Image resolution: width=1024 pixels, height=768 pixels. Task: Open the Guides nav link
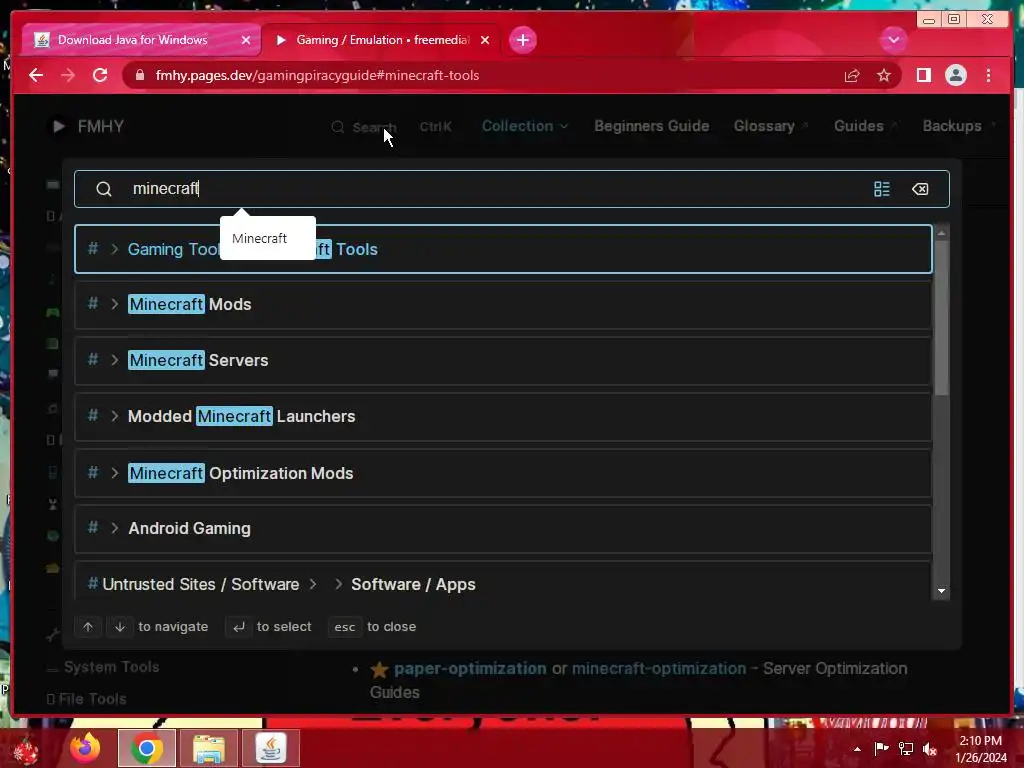(865, 126)
